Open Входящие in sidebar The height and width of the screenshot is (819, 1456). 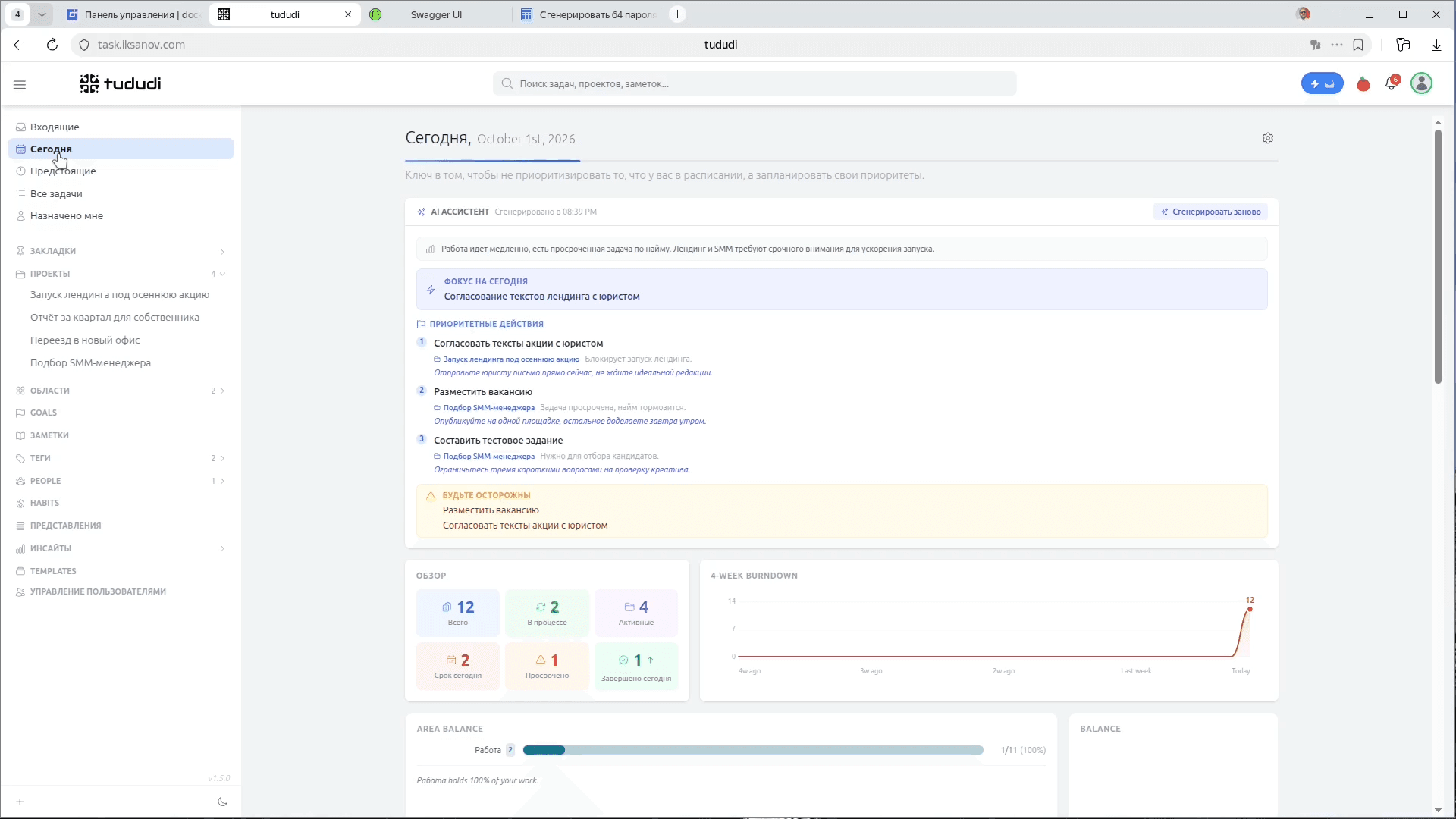point(121,127)
